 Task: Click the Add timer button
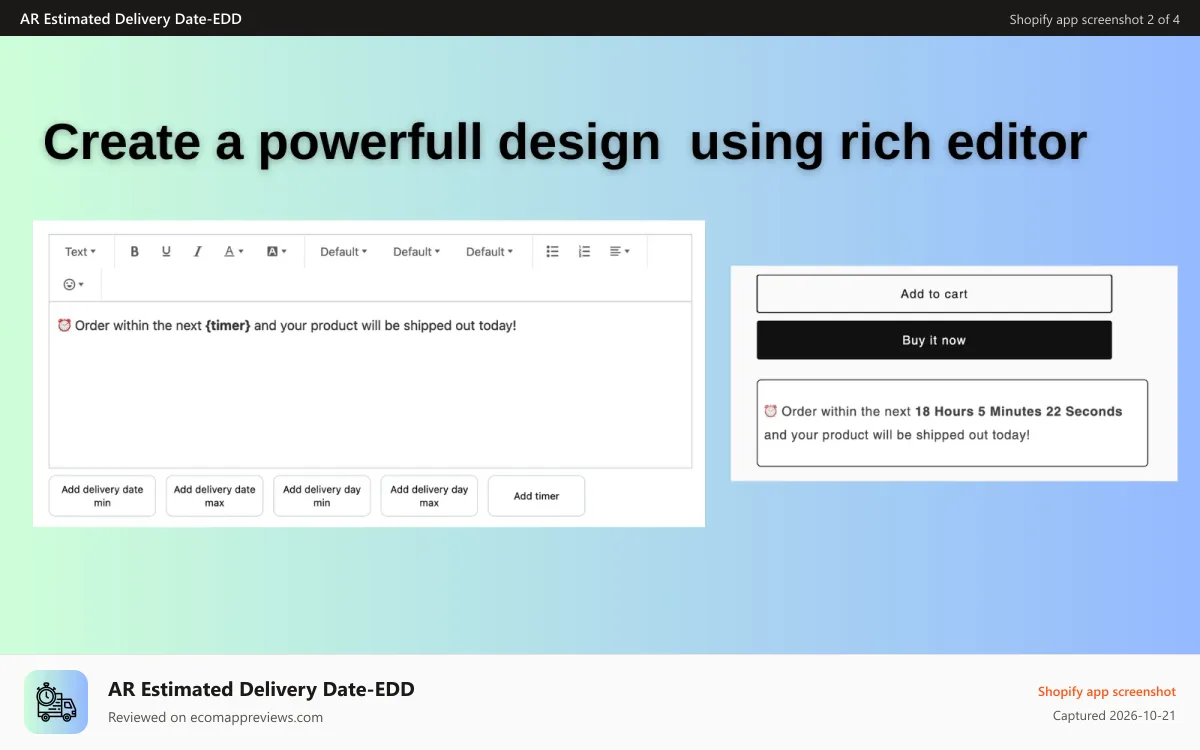coord(536,496)
